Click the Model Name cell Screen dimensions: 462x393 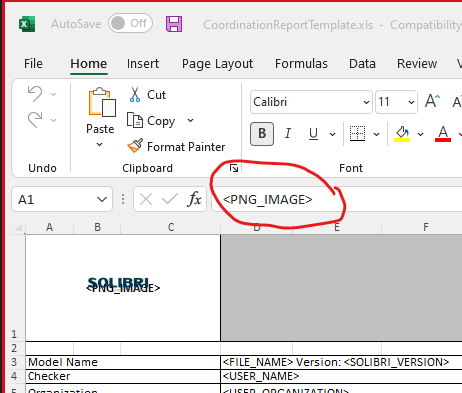click(123, 362)
